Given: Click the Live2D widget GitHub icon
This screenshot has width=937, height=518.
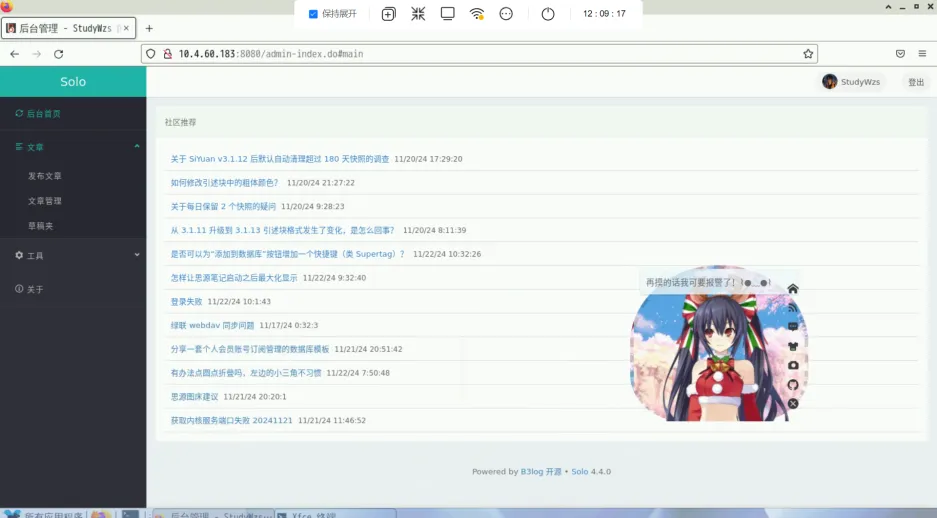Looking at the screenshot, I should pos(793,384).
